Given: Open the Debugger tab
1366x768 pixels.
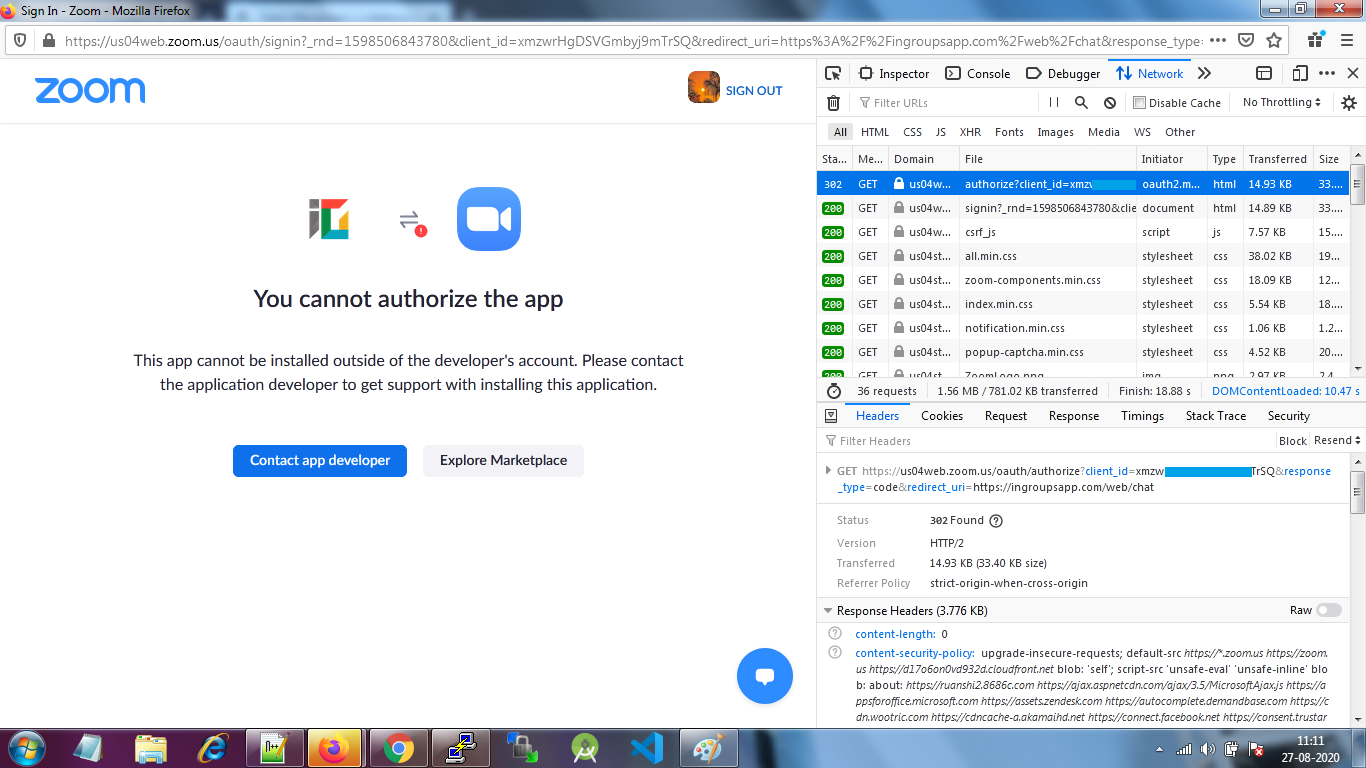Looking at the screenshot, I should click(x=1064, y=73).
